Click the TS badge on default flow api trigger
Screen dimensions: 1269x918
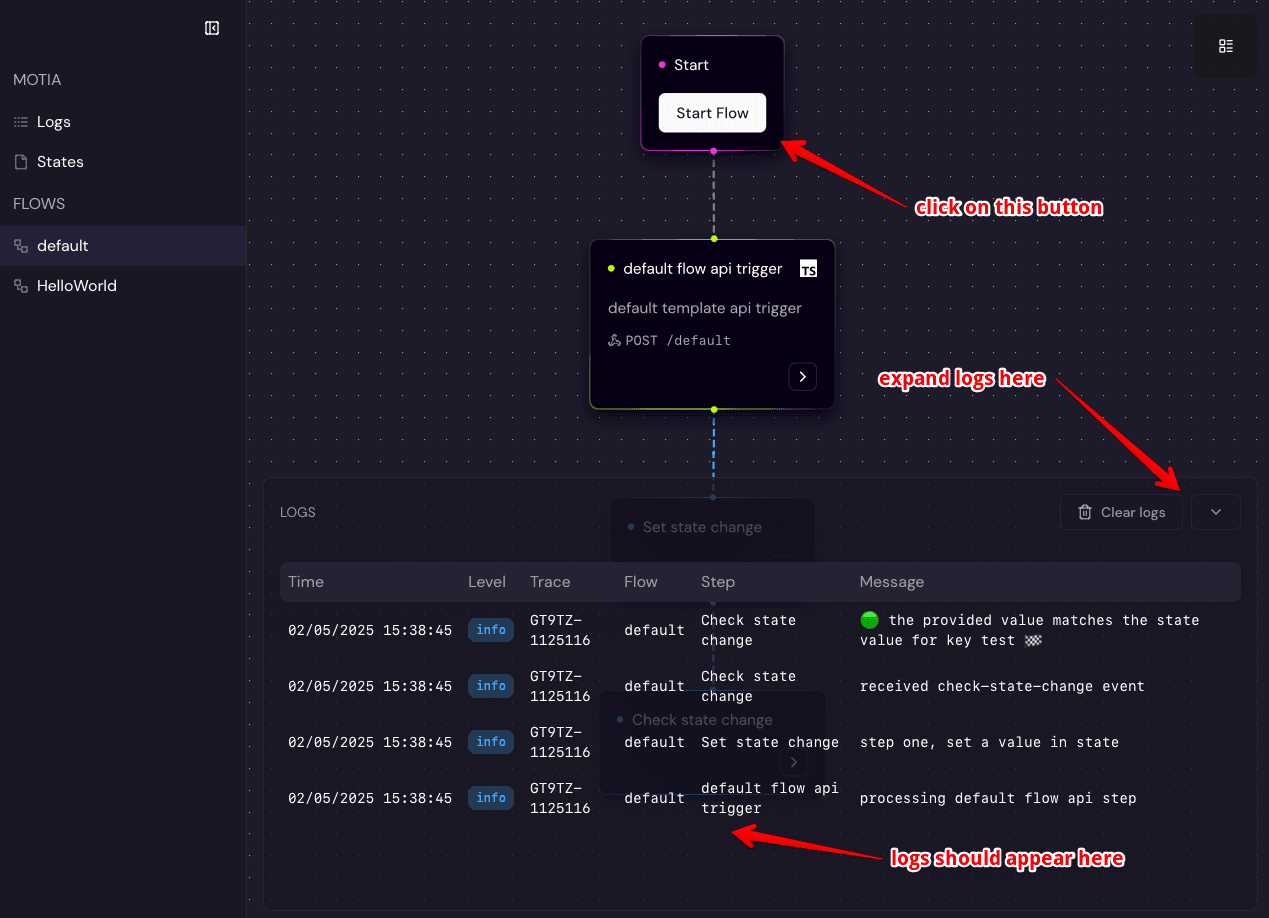tap(808, 269)
